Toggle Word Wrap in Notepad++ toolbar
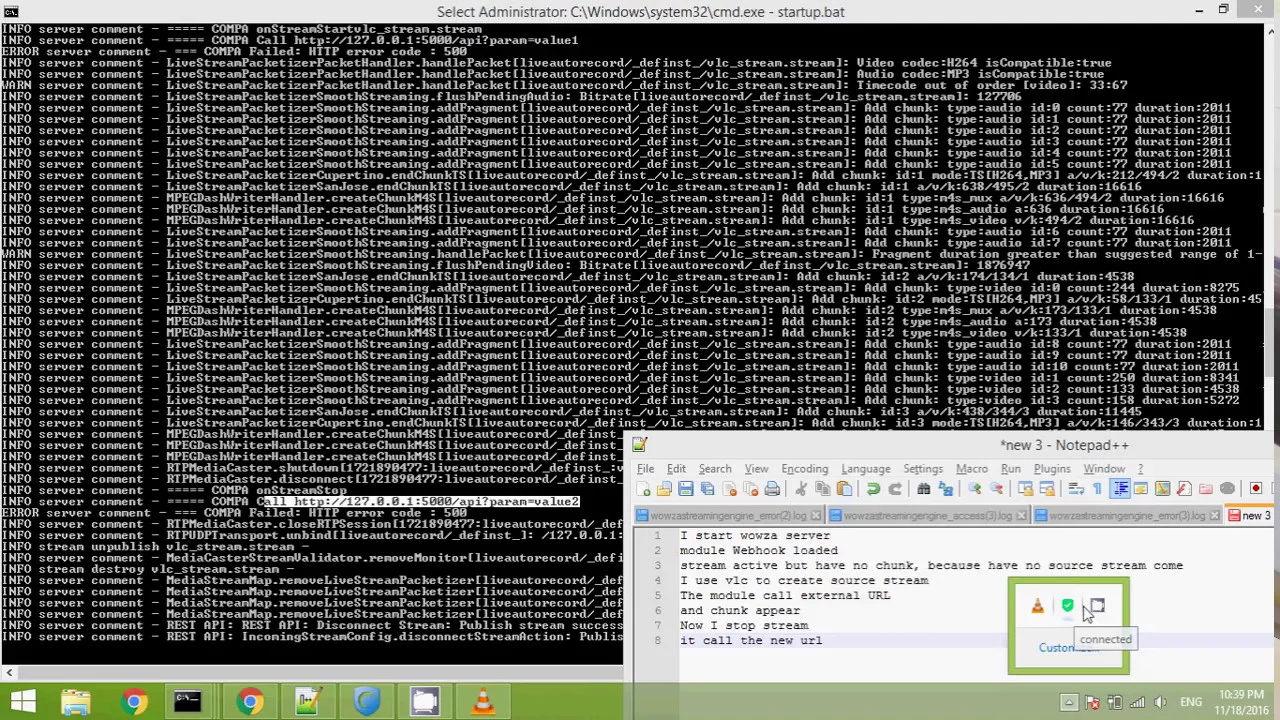1280x720 pixels. tap(1076, 489)
